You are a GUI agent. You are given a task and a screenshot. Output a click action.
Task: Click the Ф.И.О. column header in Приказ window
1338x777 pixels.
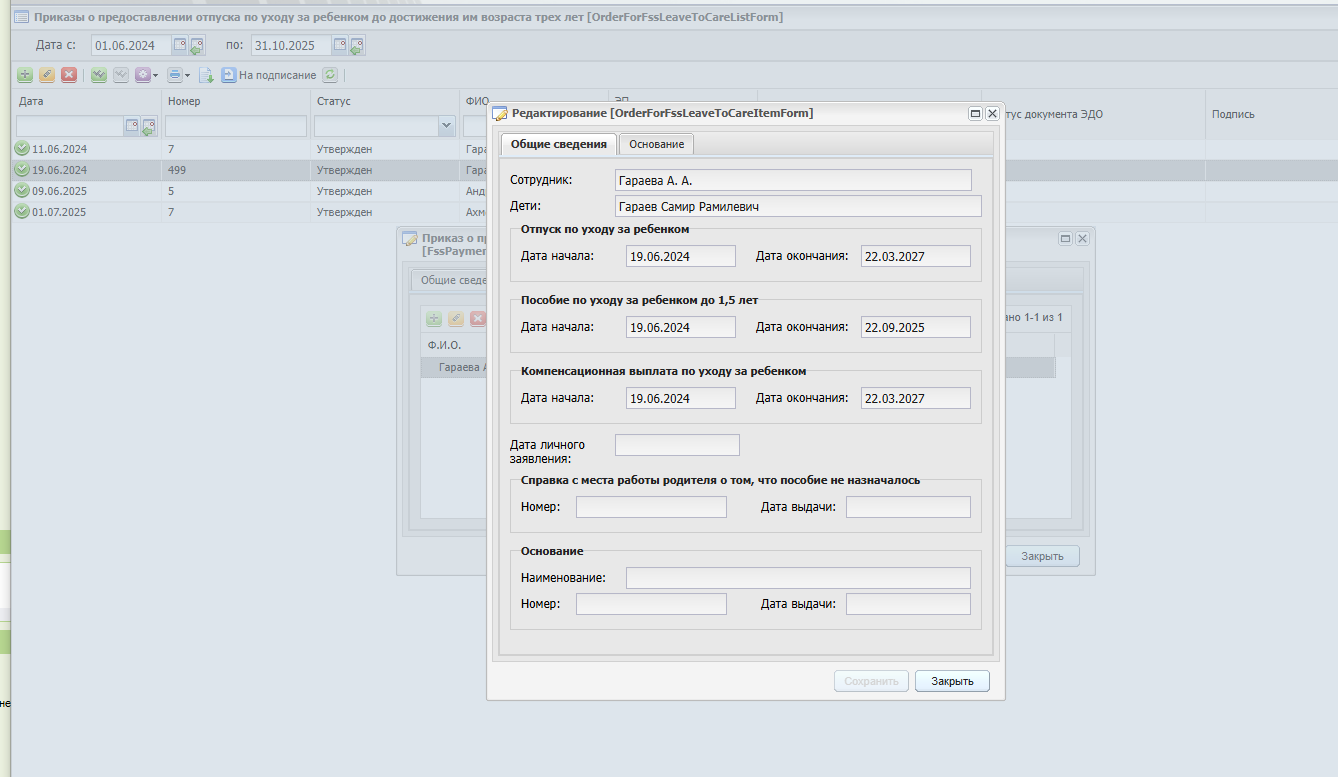pos(456,345)
